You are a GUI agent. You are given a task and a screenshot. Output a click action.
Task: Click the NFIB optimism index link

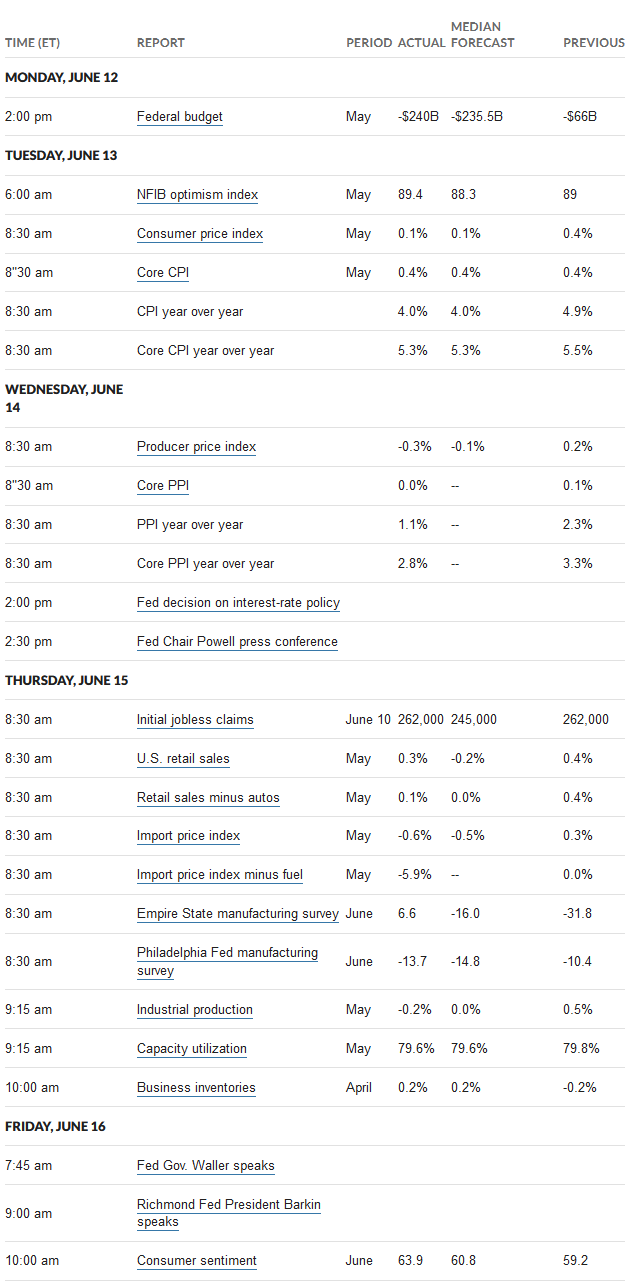(197, 194)
